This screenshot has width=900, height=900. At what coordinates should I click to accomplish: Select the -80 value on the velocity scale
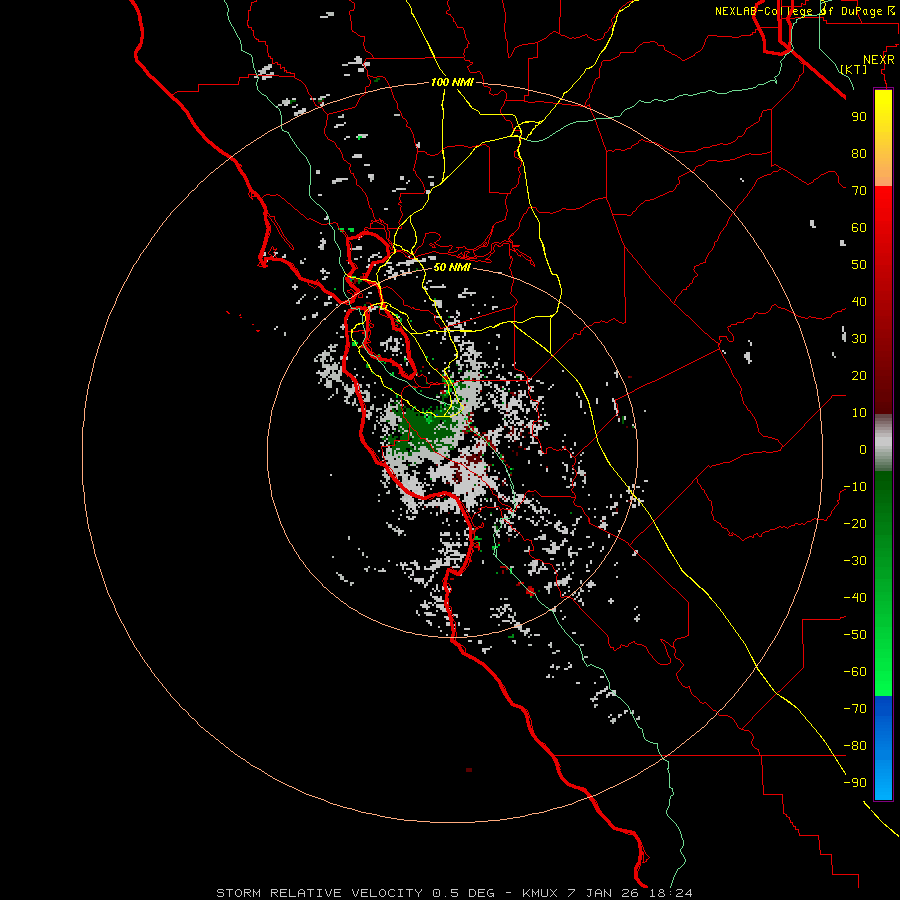pos(855,746)
